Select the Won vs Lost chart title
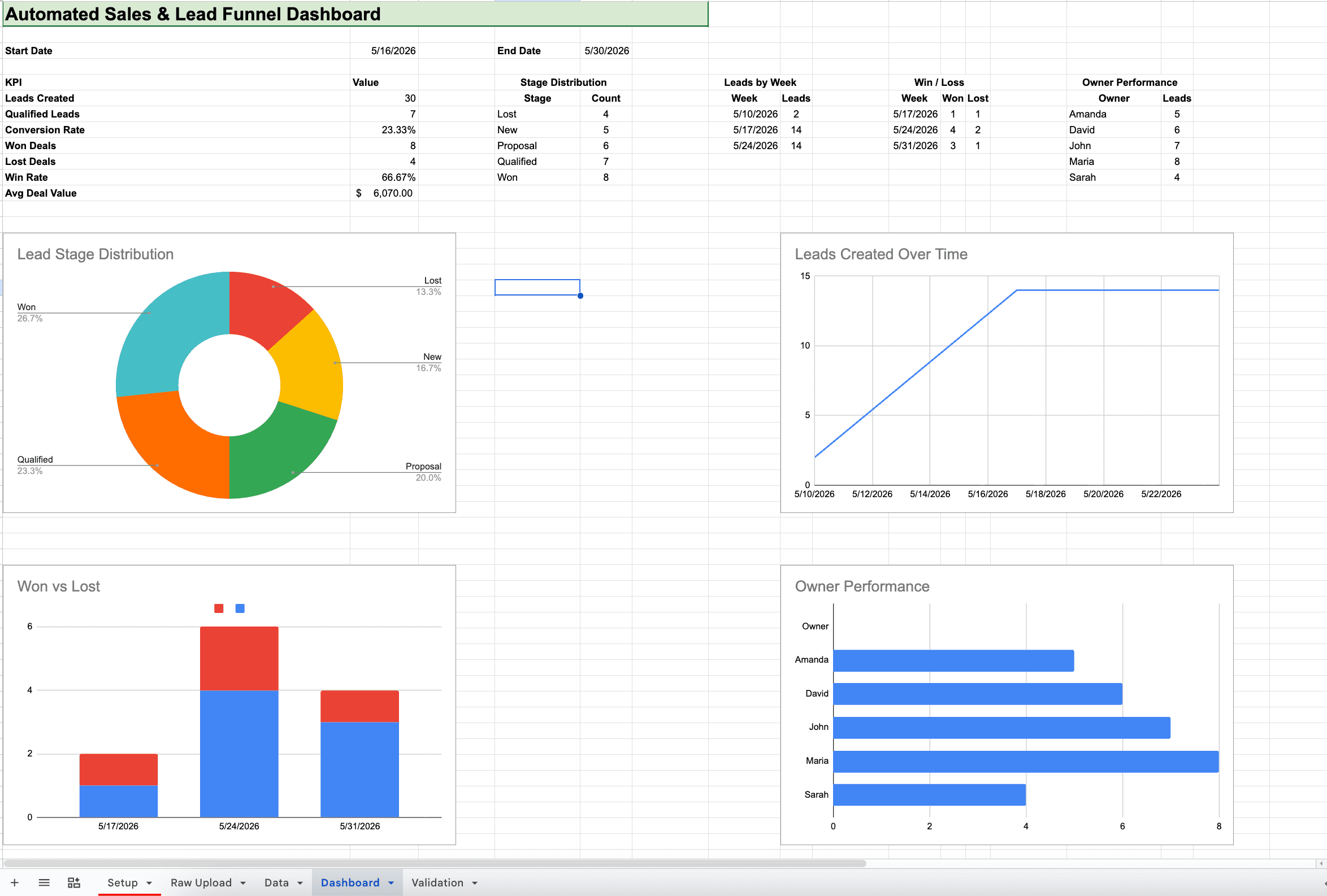This screenshot has width=1327, height=896. click(59, 586)
